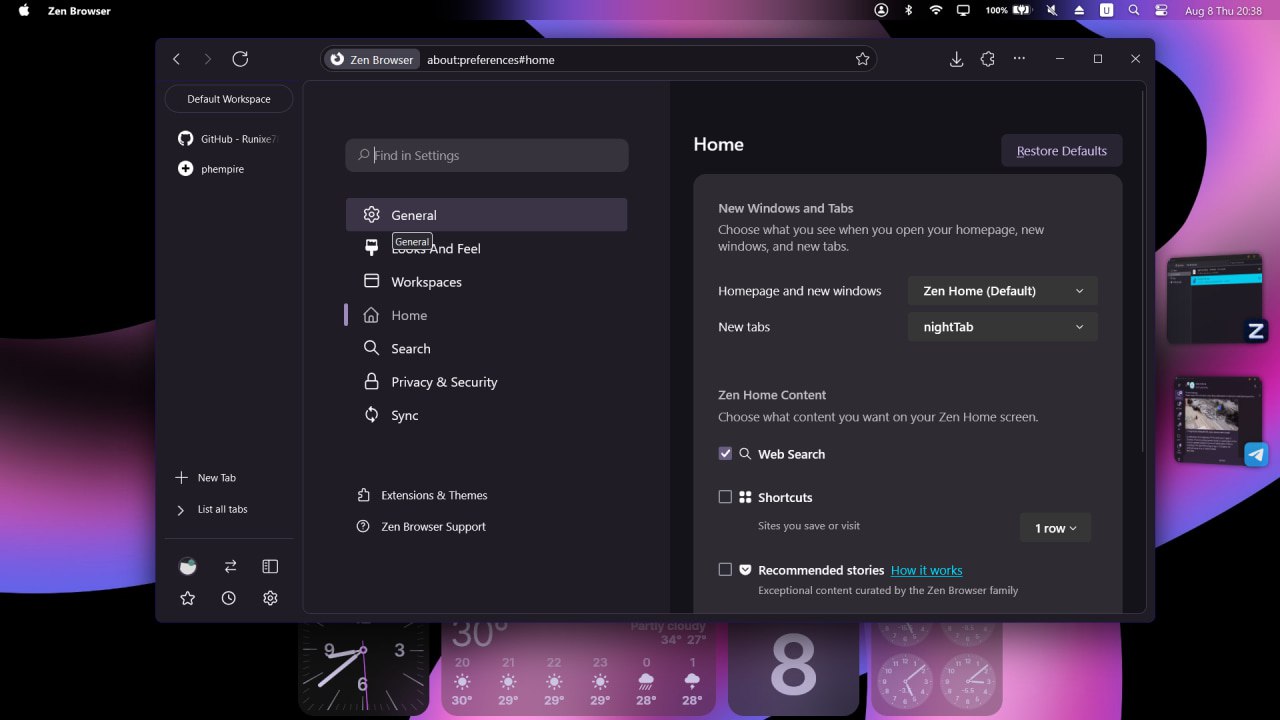Screen dimensions: 1280x720
Task: Toggle the sidebar panel layout icon
Action: click(x=270, y=566)
